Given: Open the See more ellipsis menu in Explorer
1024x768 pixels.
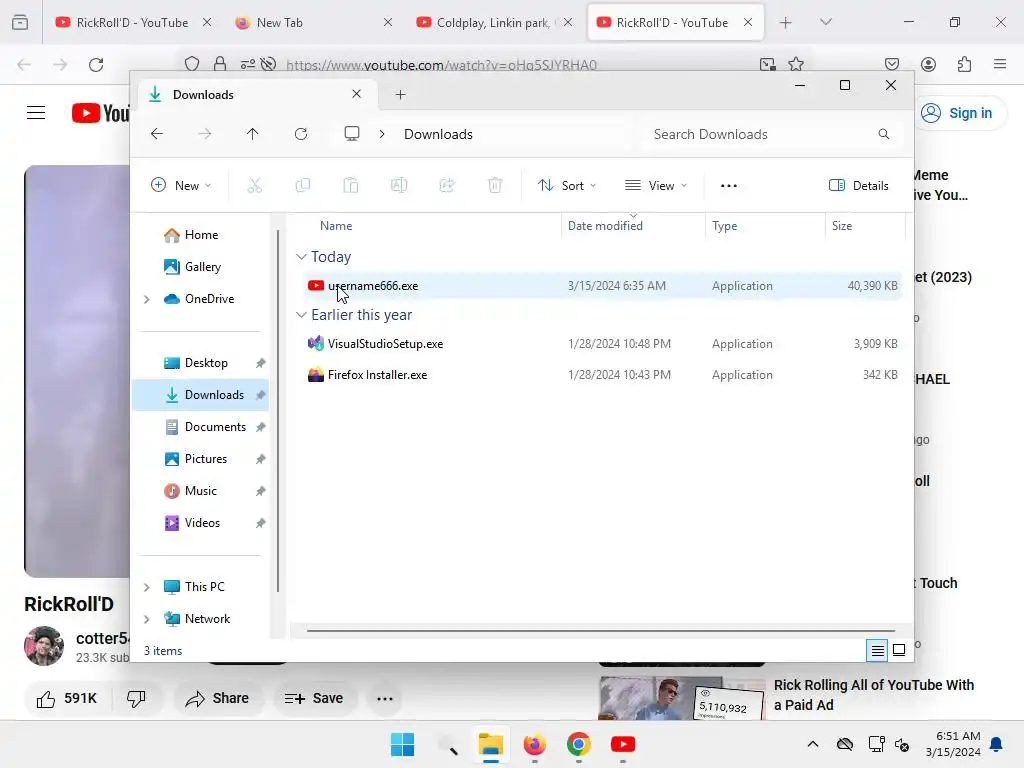Looking at the screenshot, I should [729, 186].
